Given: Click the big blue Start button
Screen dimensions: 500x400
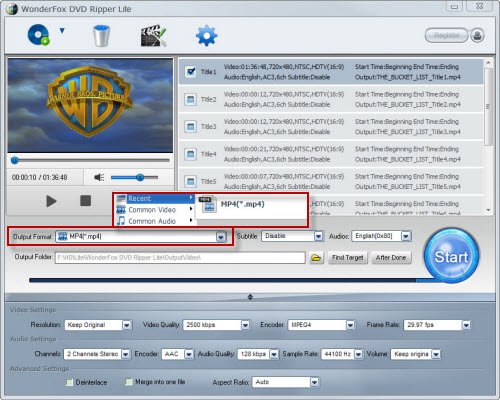Looking at the screenshot, I should [451, 256].
